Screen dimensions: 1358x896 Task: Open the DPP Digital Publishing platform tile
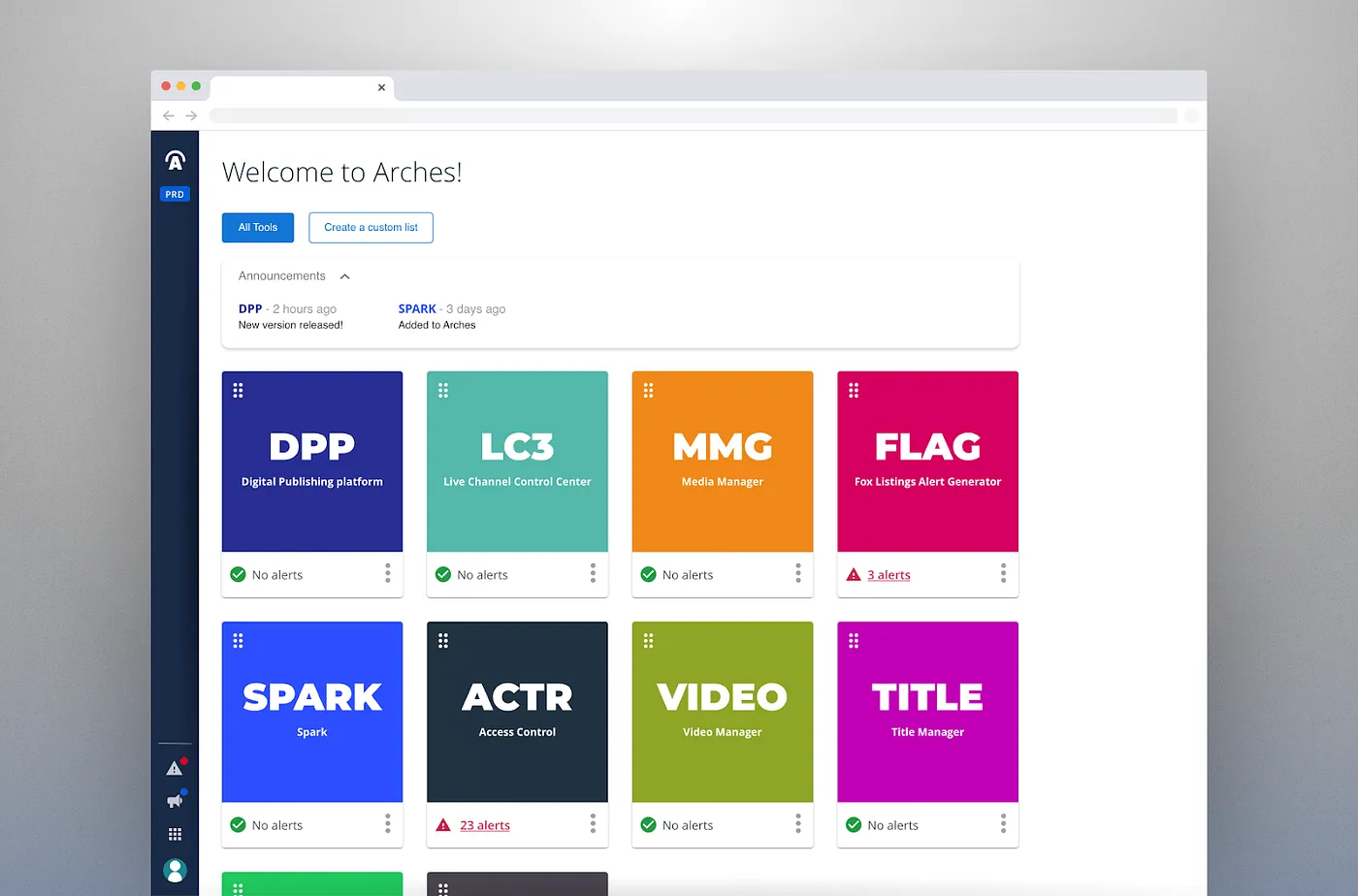pyautogui.click(x=312, y=462)
